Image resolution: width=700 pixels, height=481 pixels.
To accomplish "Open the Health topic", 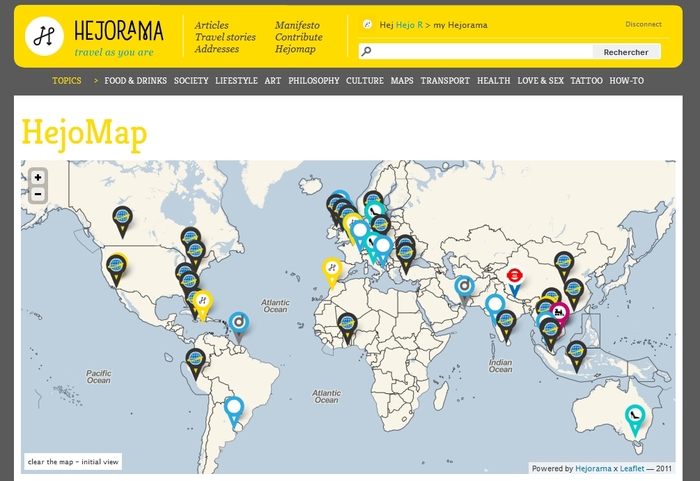I will click(493, 81).
